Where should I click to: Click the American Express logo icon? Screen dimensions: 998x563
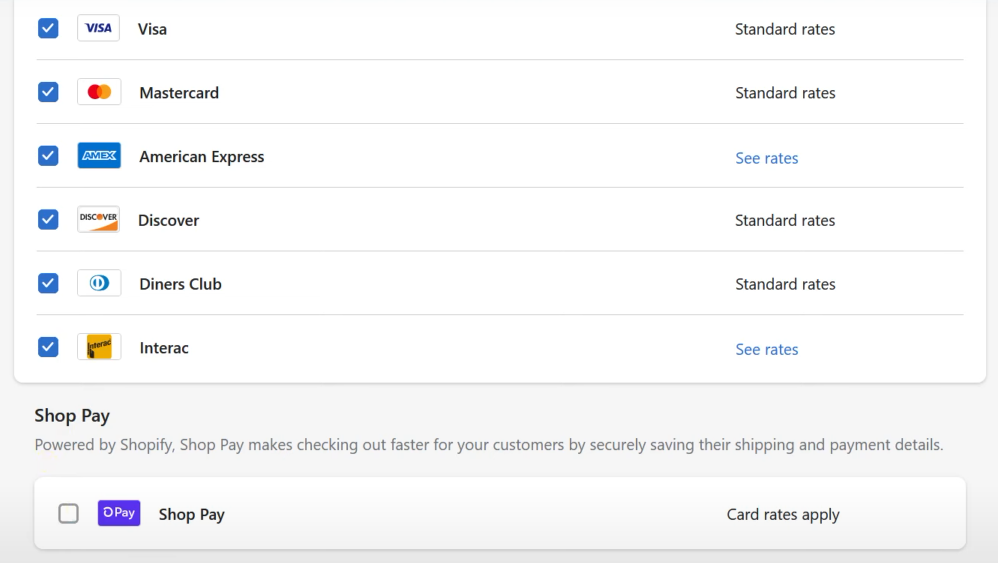99,156
